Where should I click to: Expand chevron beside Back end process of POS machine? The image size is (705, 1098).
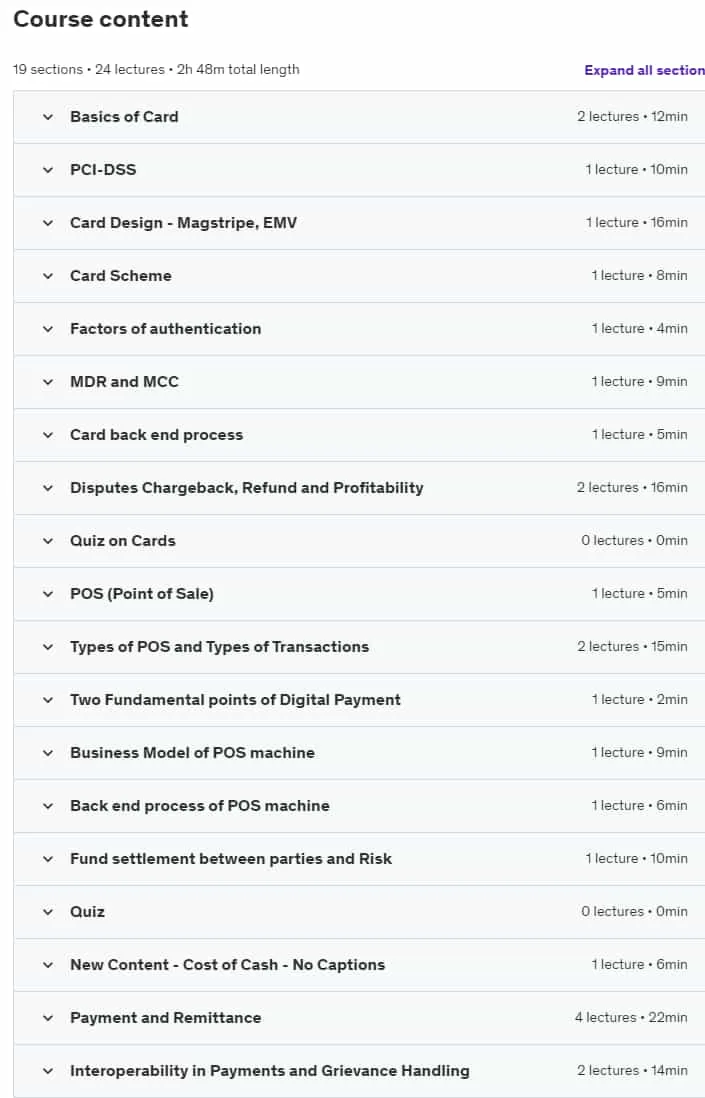pyautogui.click(x=48, y=806)
